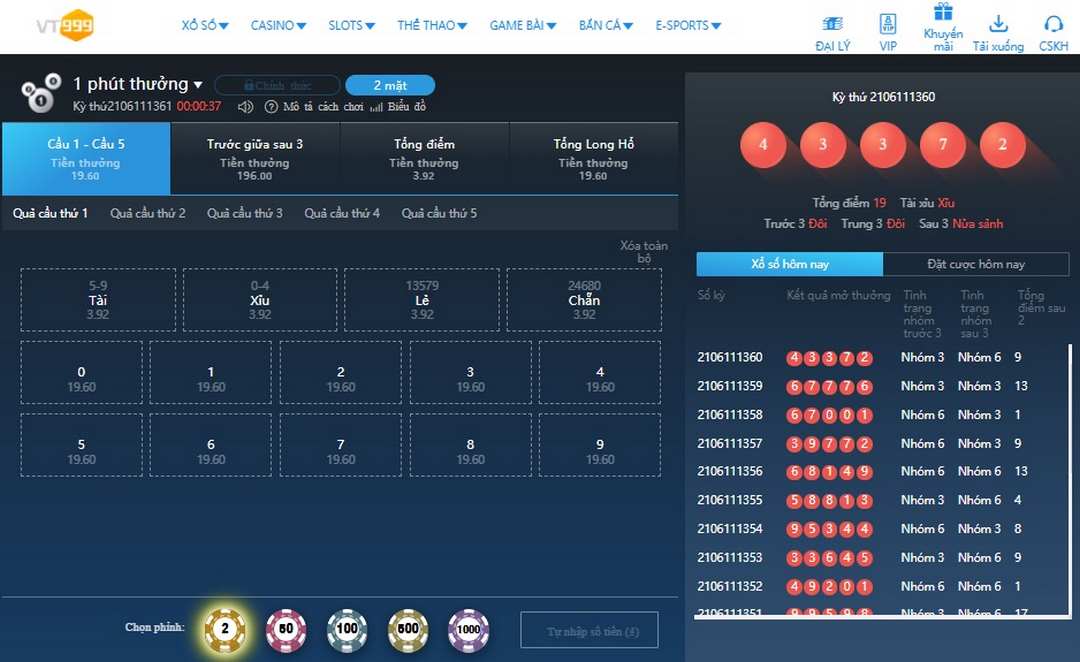This screenshot has height=662, width=1080.
Task: Contact support via CSKH headset icon
Action: [x=1053, y=24]
